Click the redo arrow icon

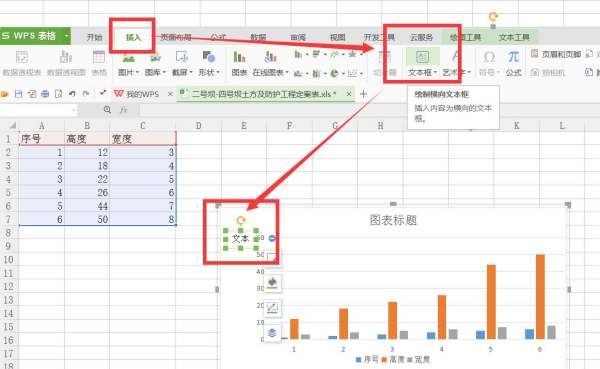(x=86, y=94)
